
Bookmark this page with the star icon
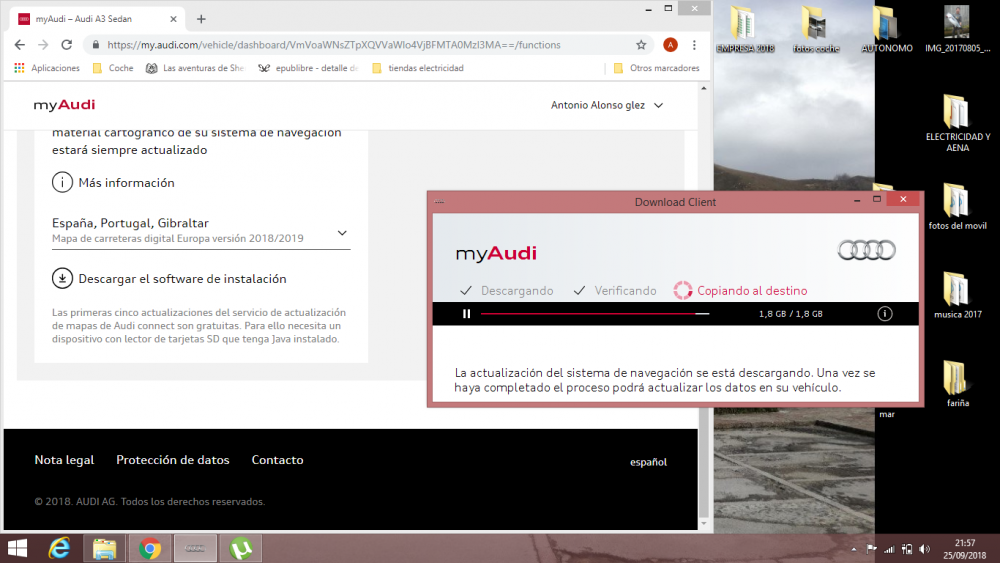coord(641,45)
